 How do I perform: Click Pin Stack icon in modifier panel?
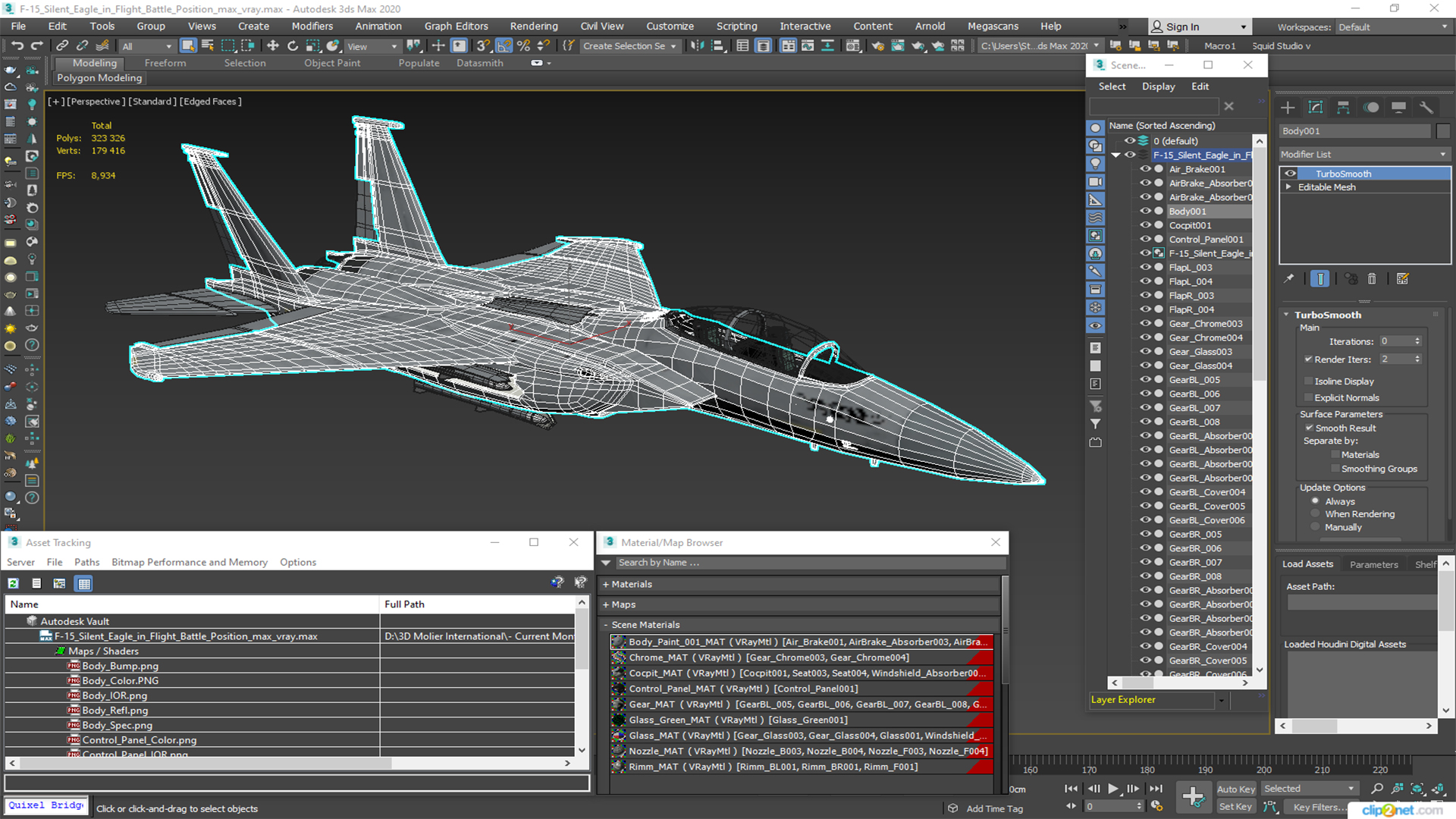click(x=1289, y=279)
